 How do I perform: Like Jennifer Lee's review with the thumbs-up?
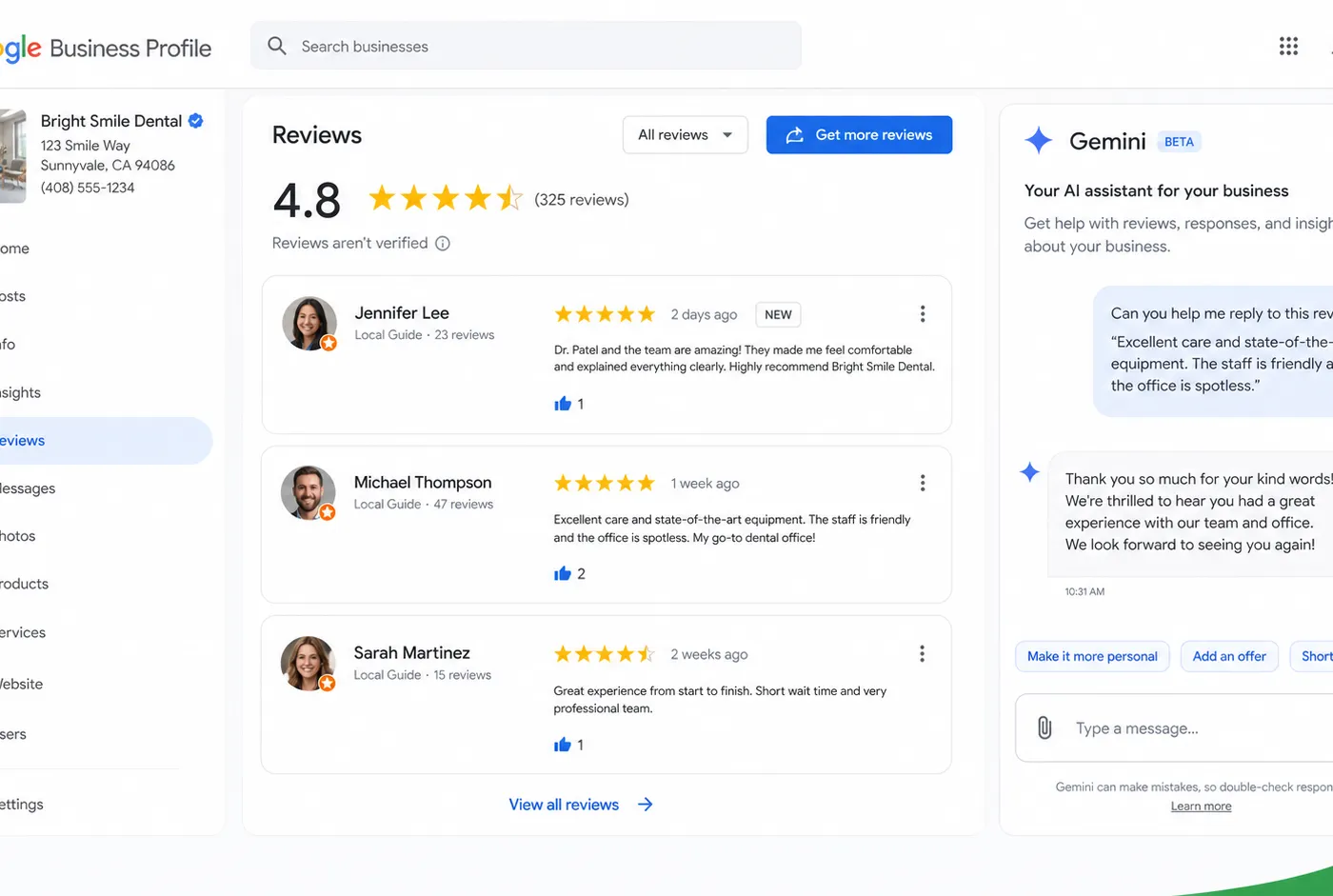[563, 404]
